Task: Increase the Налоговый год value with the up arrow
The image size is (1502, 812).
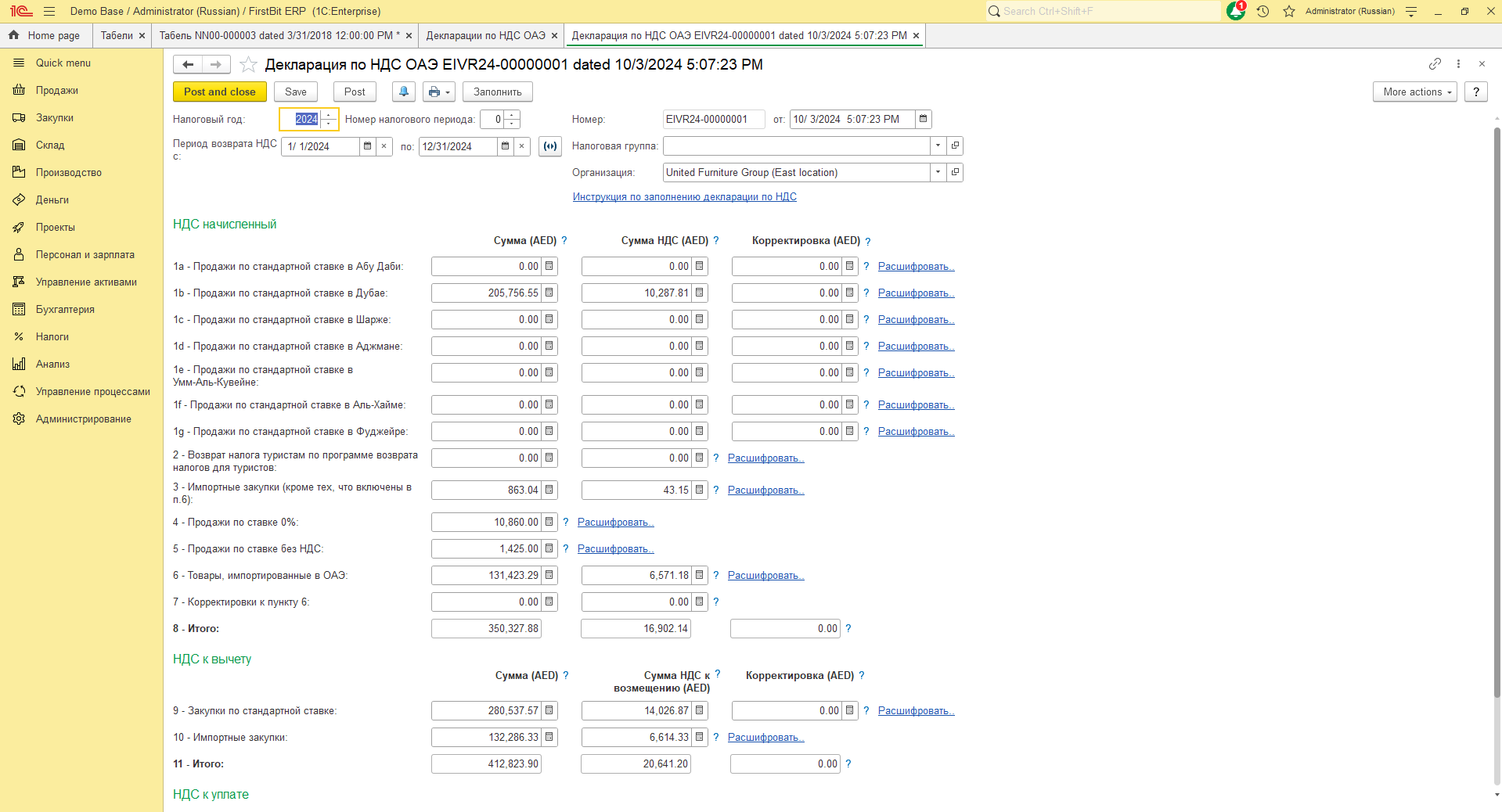Action: pos(330,115)
